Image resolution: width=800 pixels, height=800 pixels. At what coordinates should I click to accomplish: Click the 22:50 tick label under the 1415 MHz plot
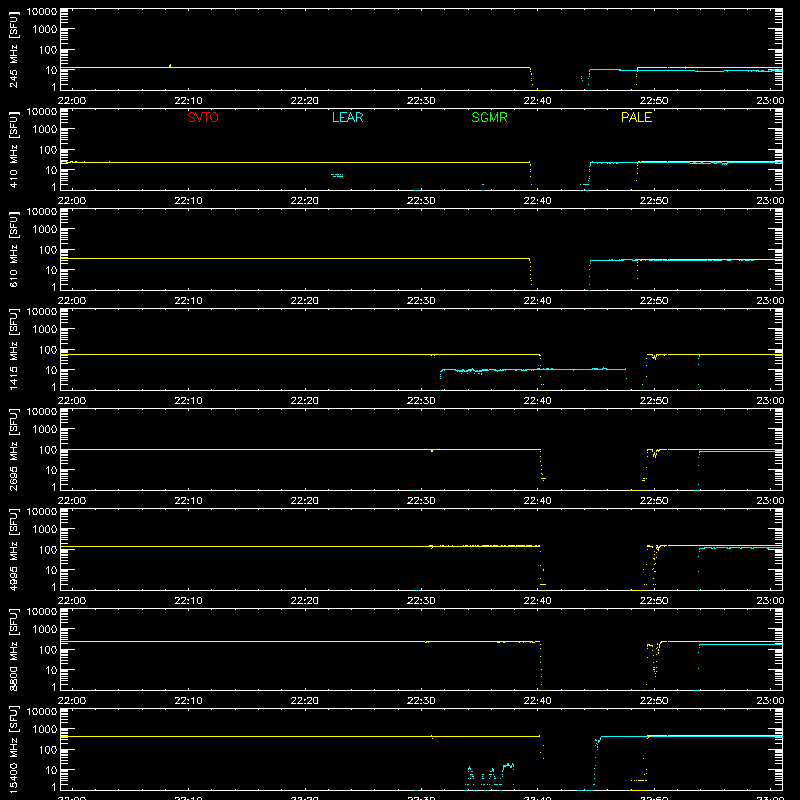point(654,401)
